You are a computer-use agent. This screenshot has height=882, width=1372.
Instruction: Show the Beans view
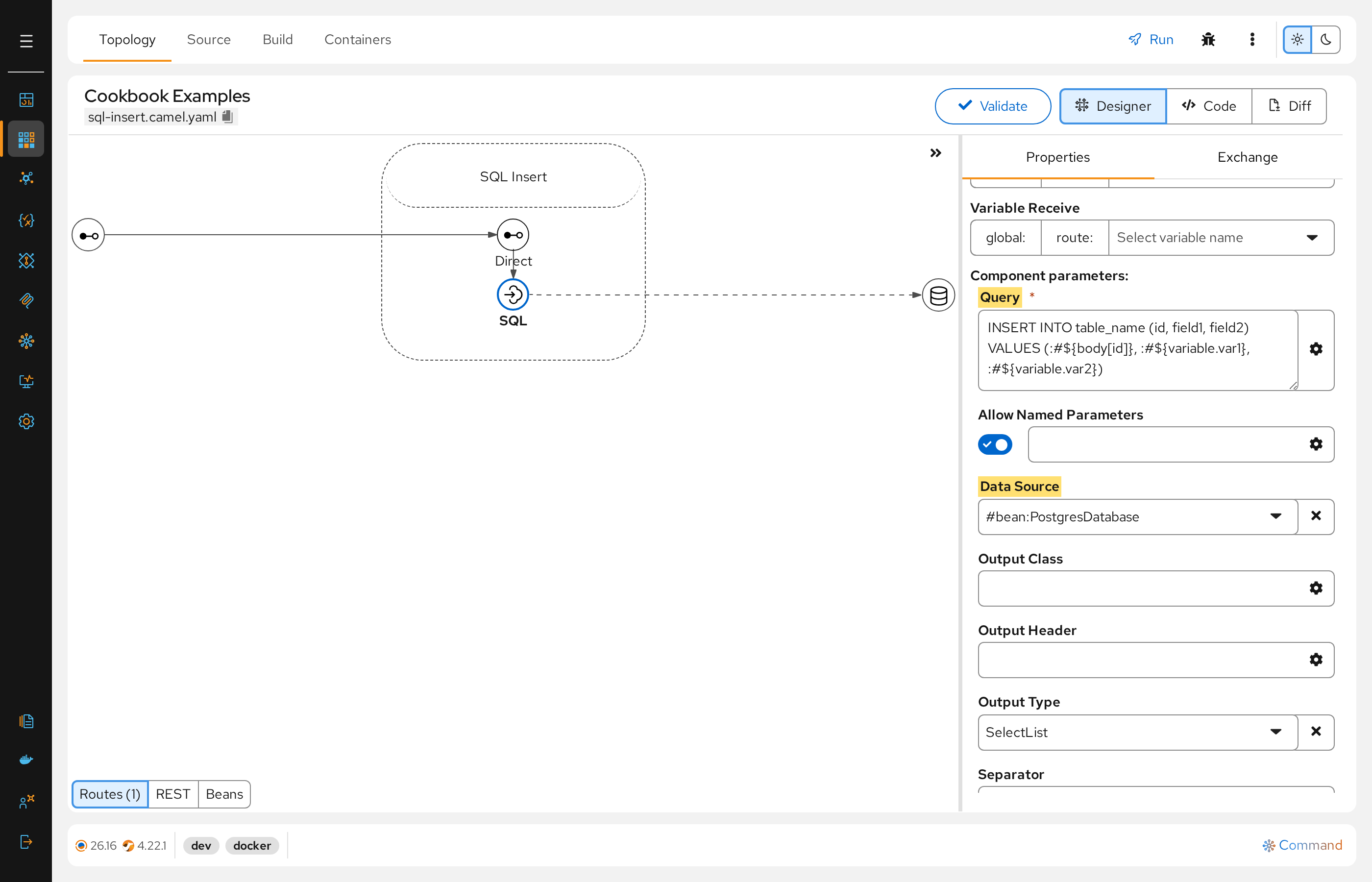click(x=224, y=794)
